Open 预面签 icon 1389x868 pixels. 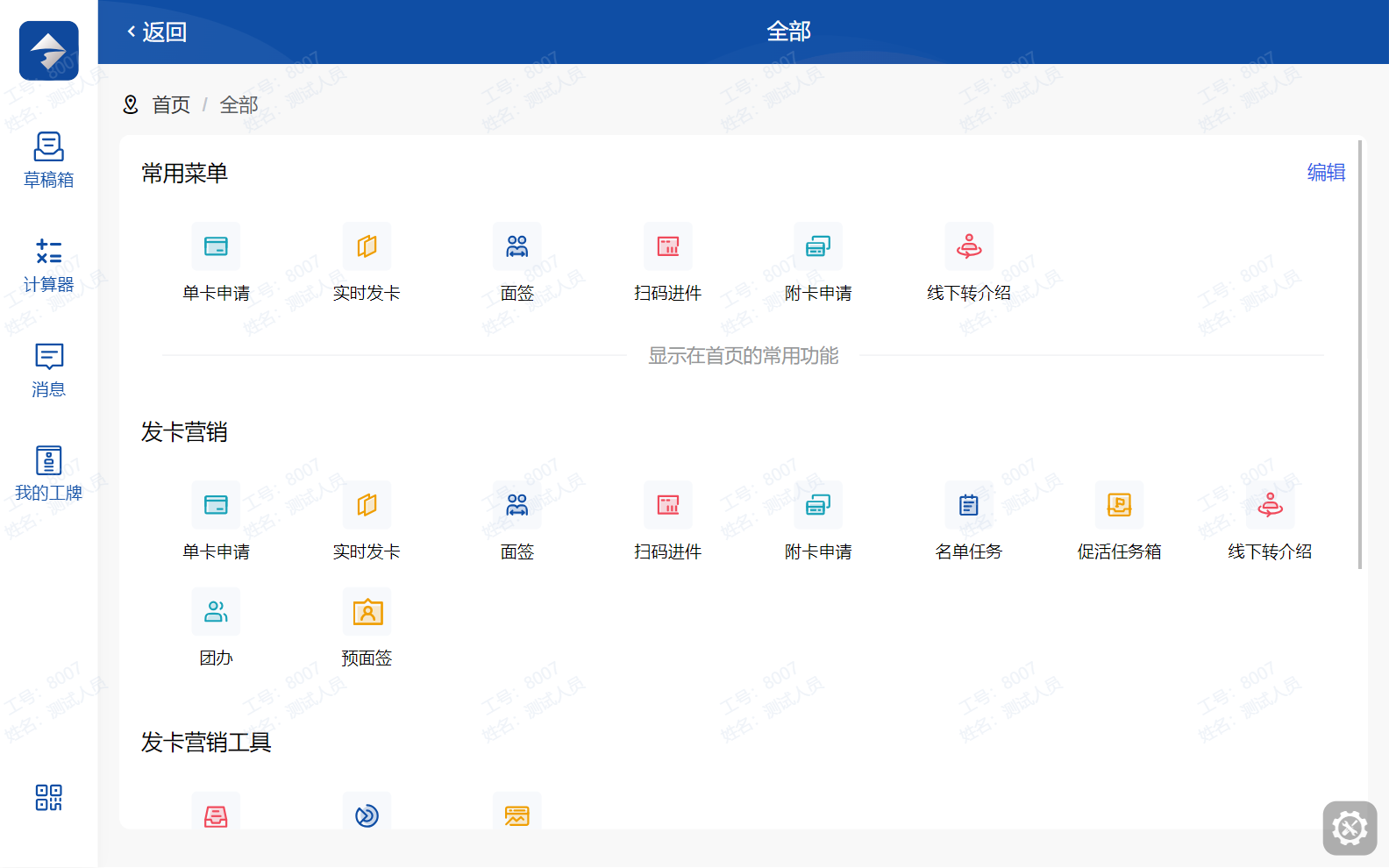[367, 611]
